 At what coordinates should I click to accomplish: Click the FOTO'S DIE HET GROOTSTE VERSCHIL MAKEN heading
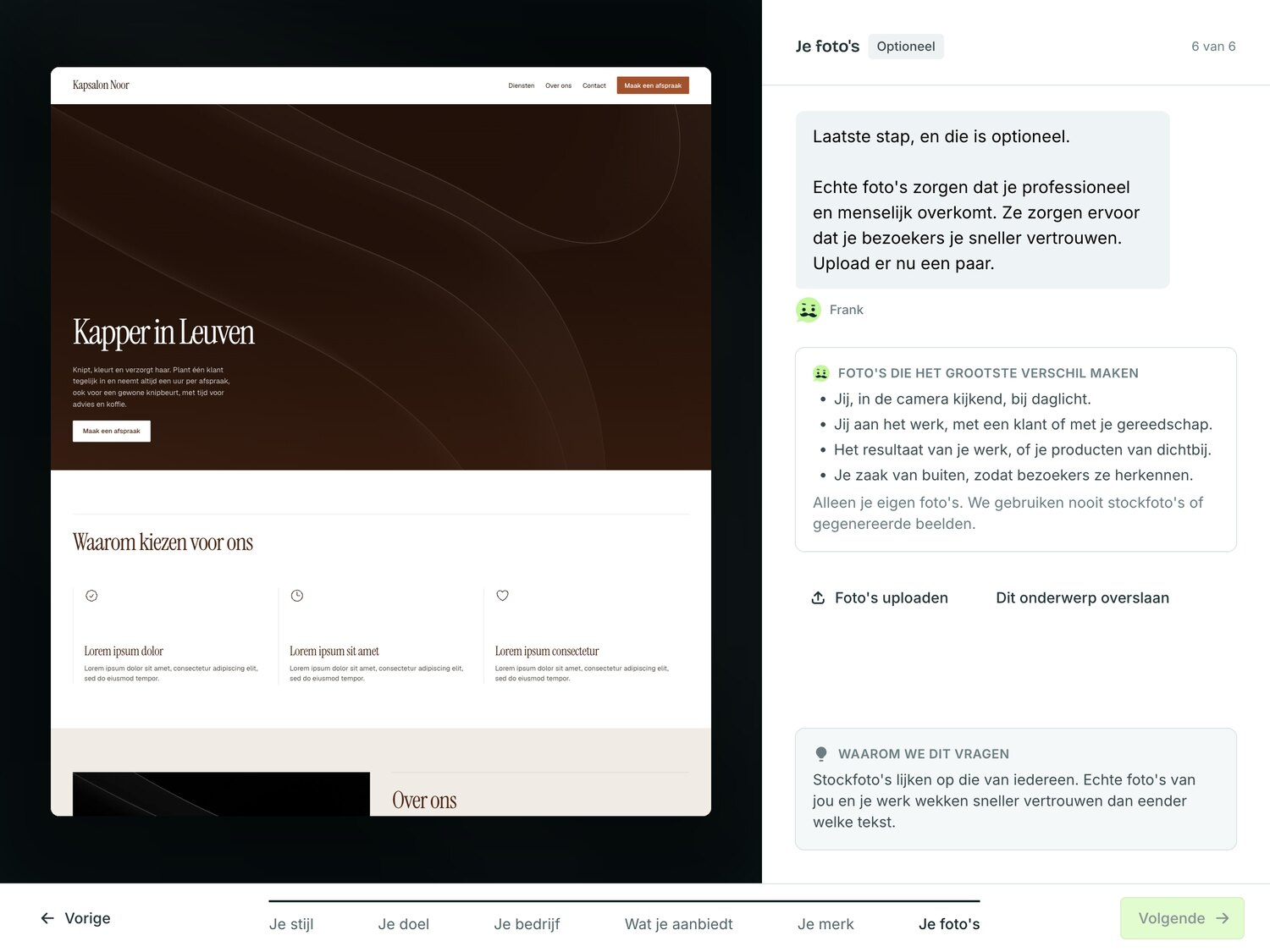coord(988,373)
